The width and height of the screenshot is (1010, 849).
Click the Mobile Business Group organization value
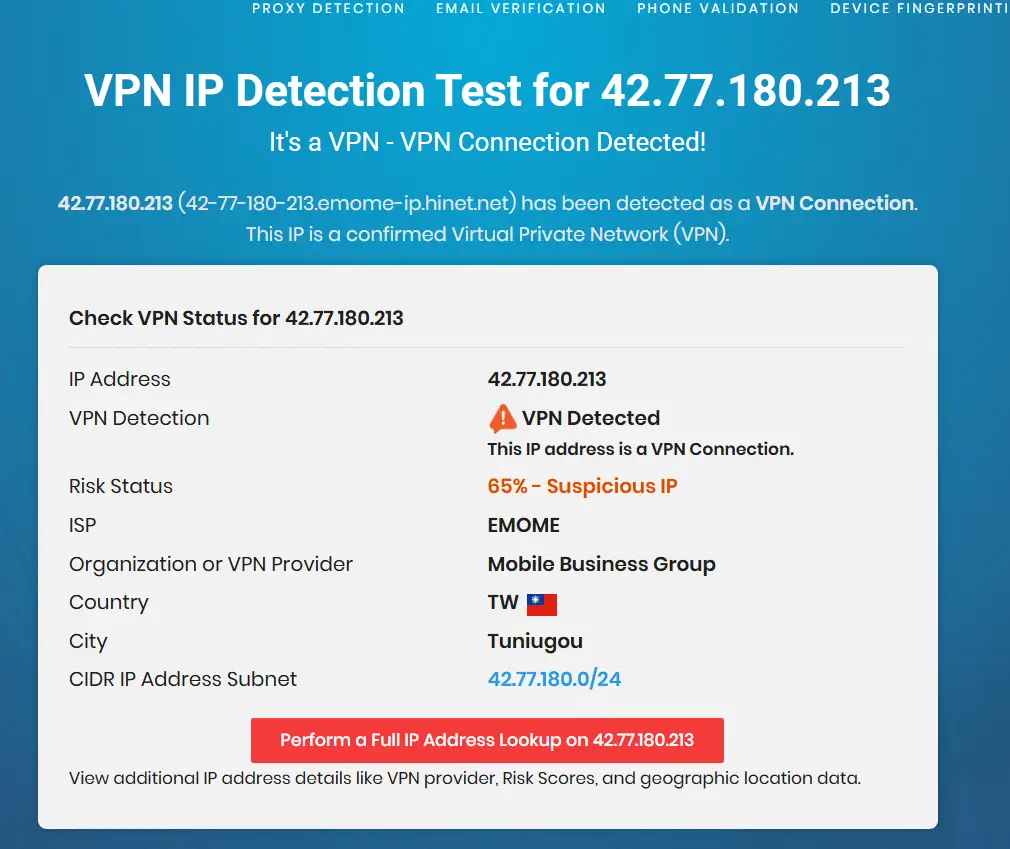pyautogui.click(x=601, y=564)
